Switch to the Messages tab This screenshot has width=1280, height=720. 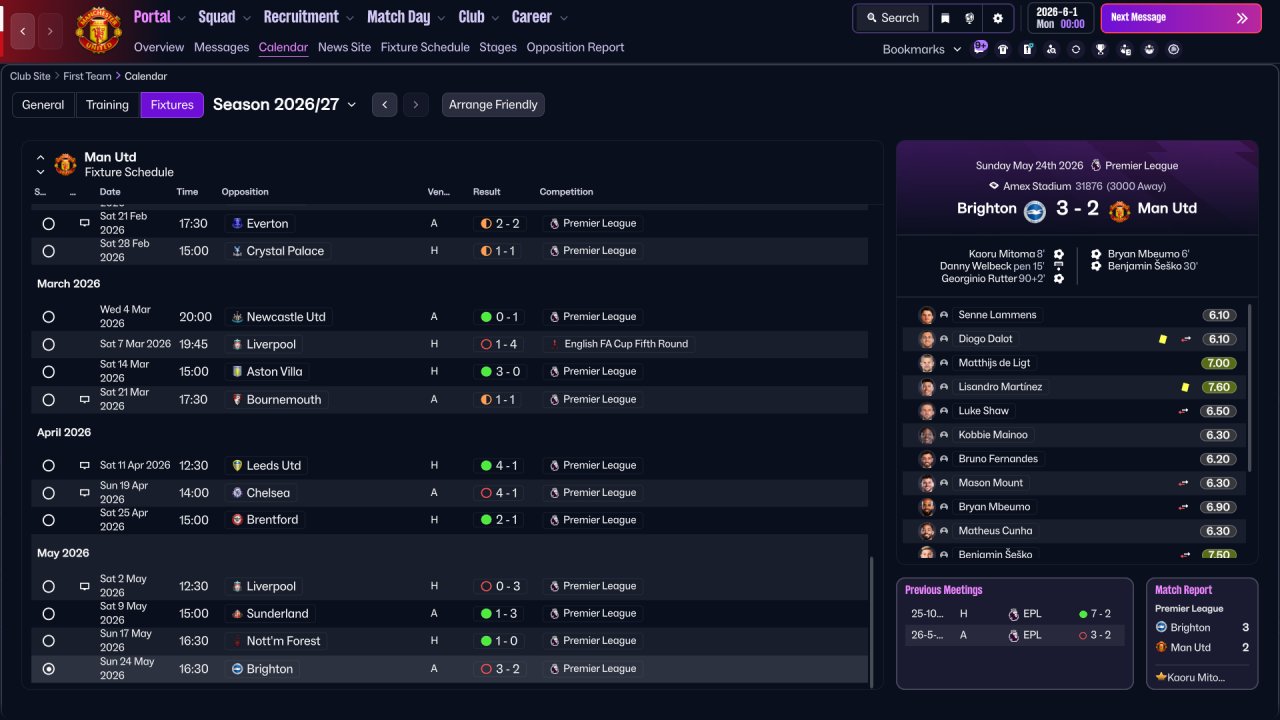(221, 47)
